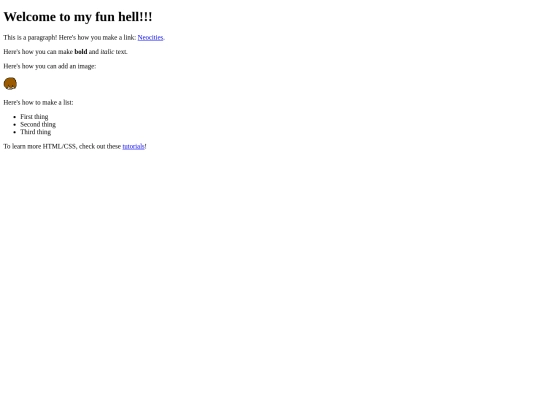Click the italic word "italic"
The width and height of the screenshot is (540, 405).
coord(107,52)
